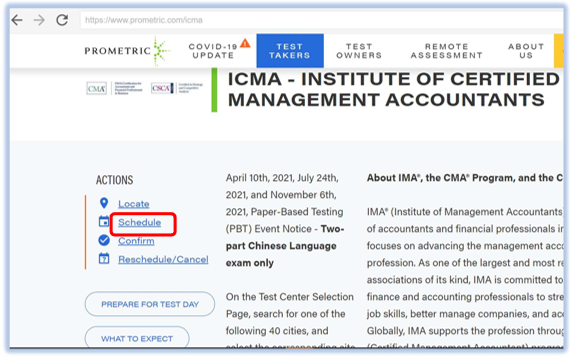
Task: Click the Confirm checkmark icon
Action: click(x=104, y=240)
